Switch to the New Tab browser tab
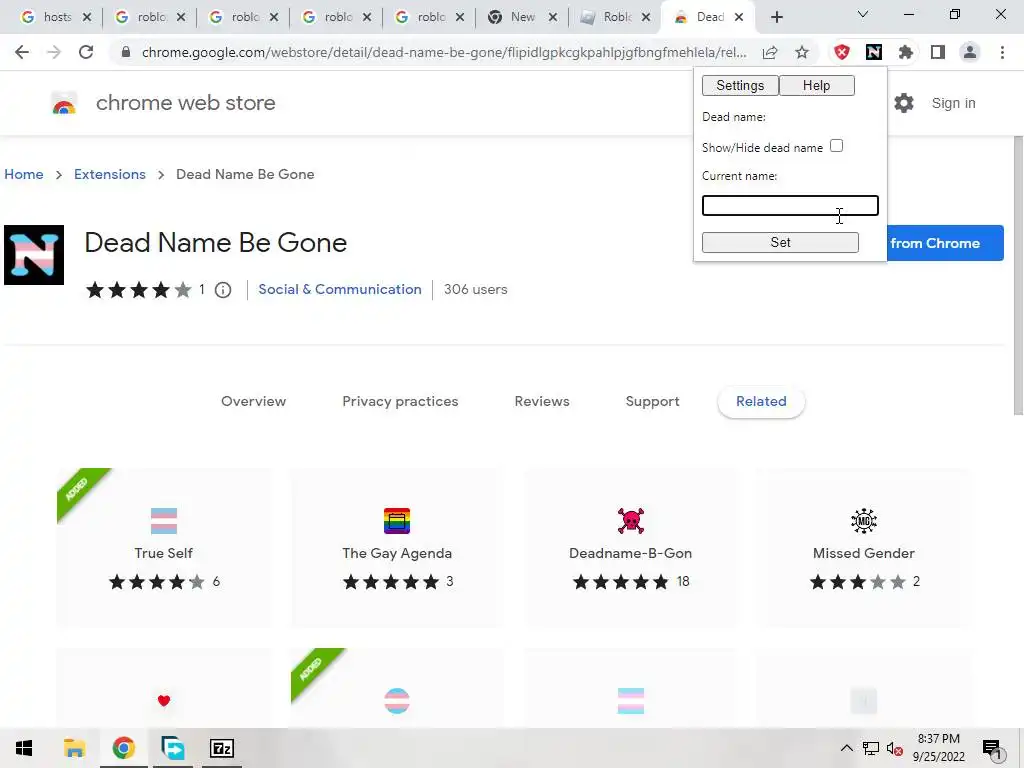Screen dimensions: 1024x768 coord(522,17)
